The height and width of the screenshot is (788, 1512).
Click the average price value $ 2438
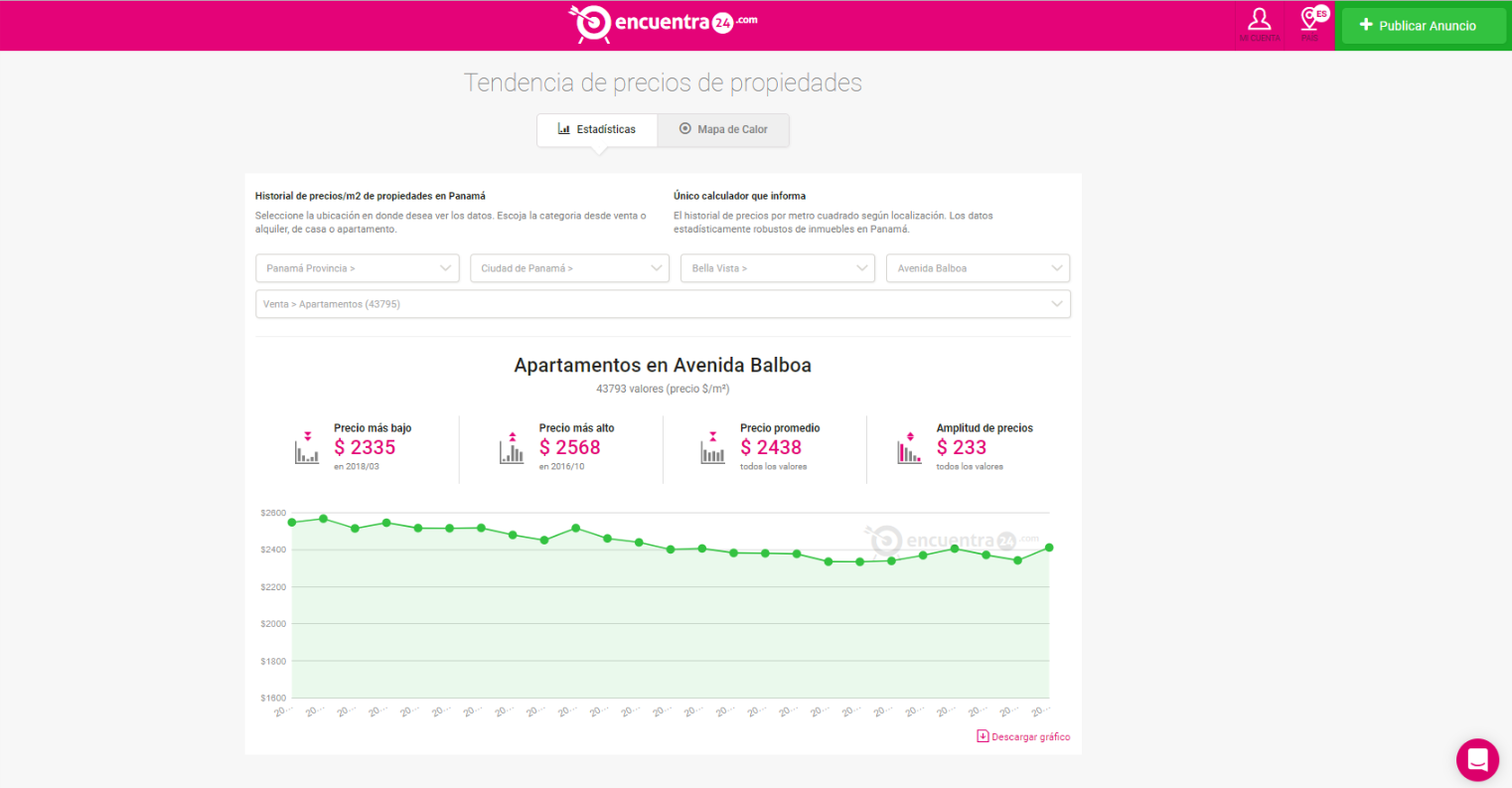click(x=771, y=448)
